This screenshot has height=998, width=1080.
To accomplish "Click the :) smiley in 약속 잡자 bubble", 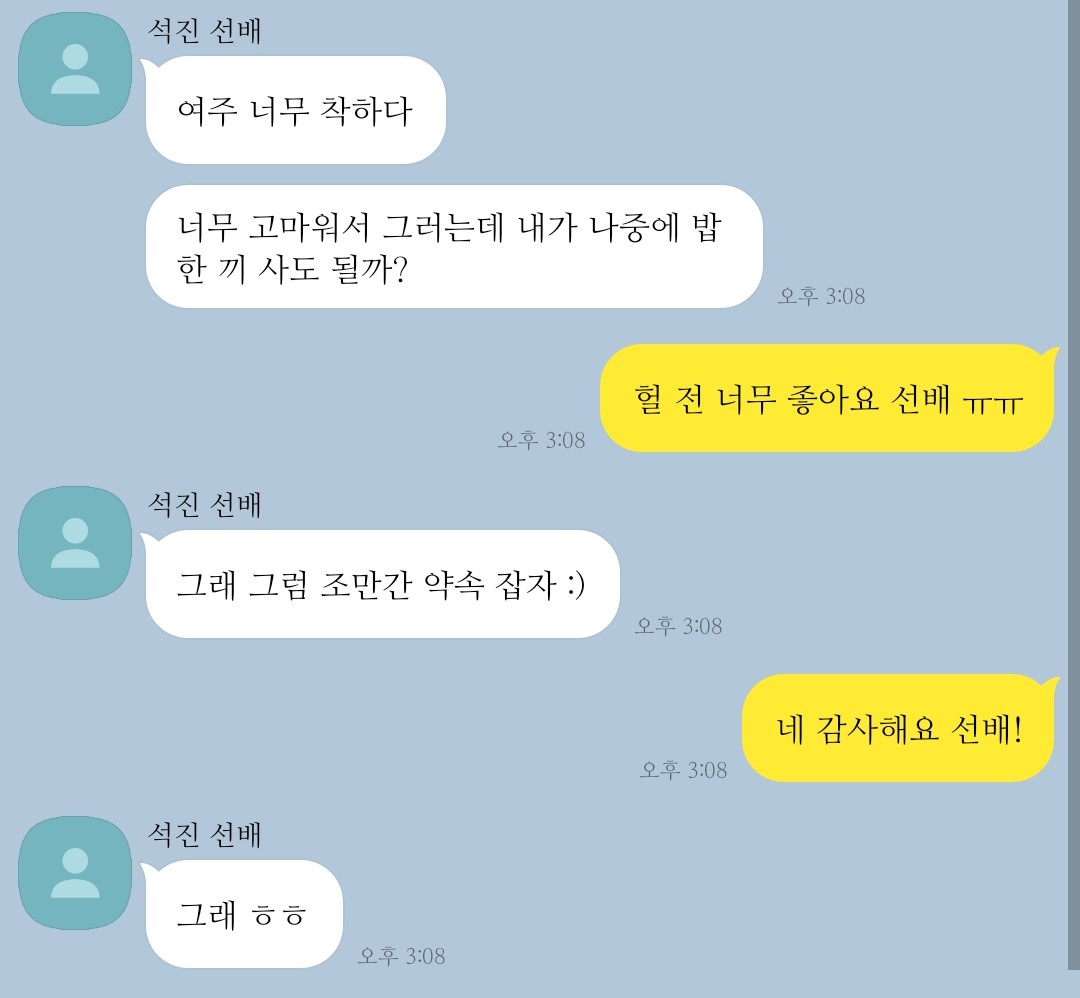I will (x=577, y=585).
